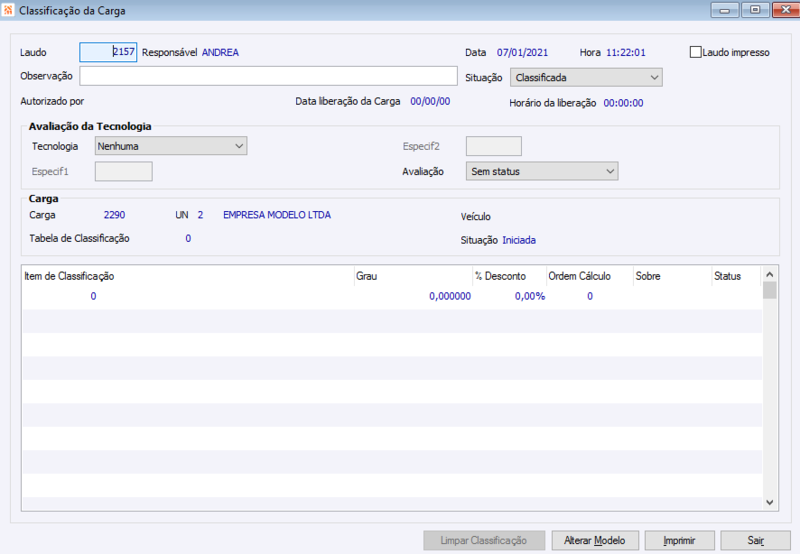Click the Grau column header

(x=414, y=276)
